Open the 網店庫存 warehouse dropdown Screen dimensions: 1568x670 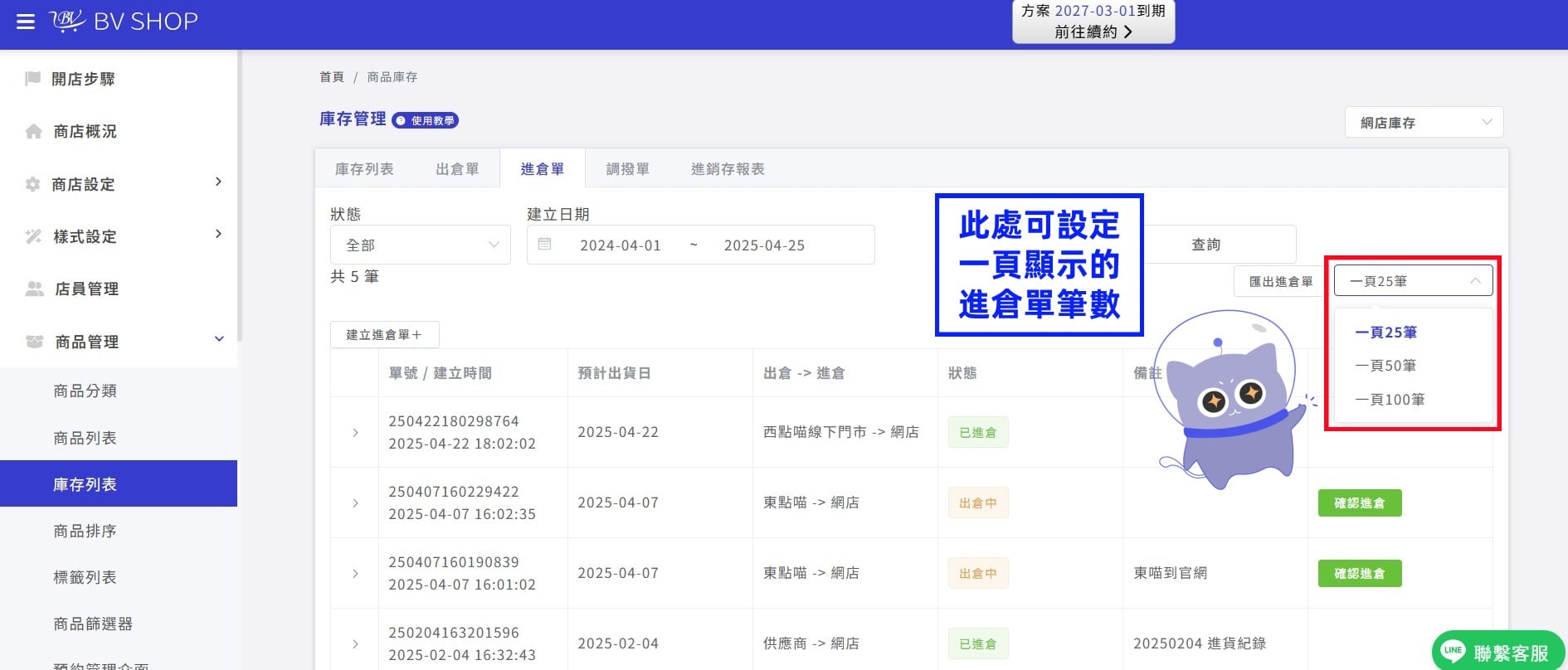(1424, 123)
